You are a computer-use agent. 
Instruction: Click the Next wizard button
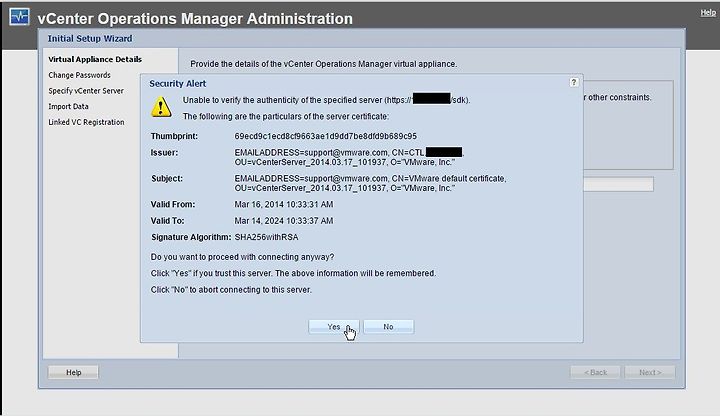[x=650, y=372]
